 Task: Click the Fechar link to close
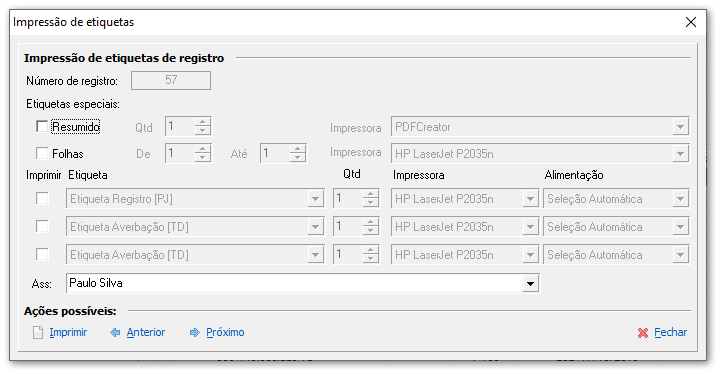pos(670,333)
